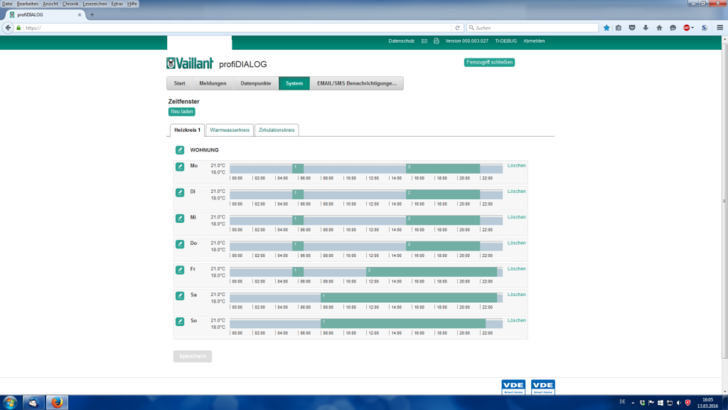This screenshot has height=410, width=728.
Task: Switch to the Warmwasserkreis tab
Action: [230, 130]
